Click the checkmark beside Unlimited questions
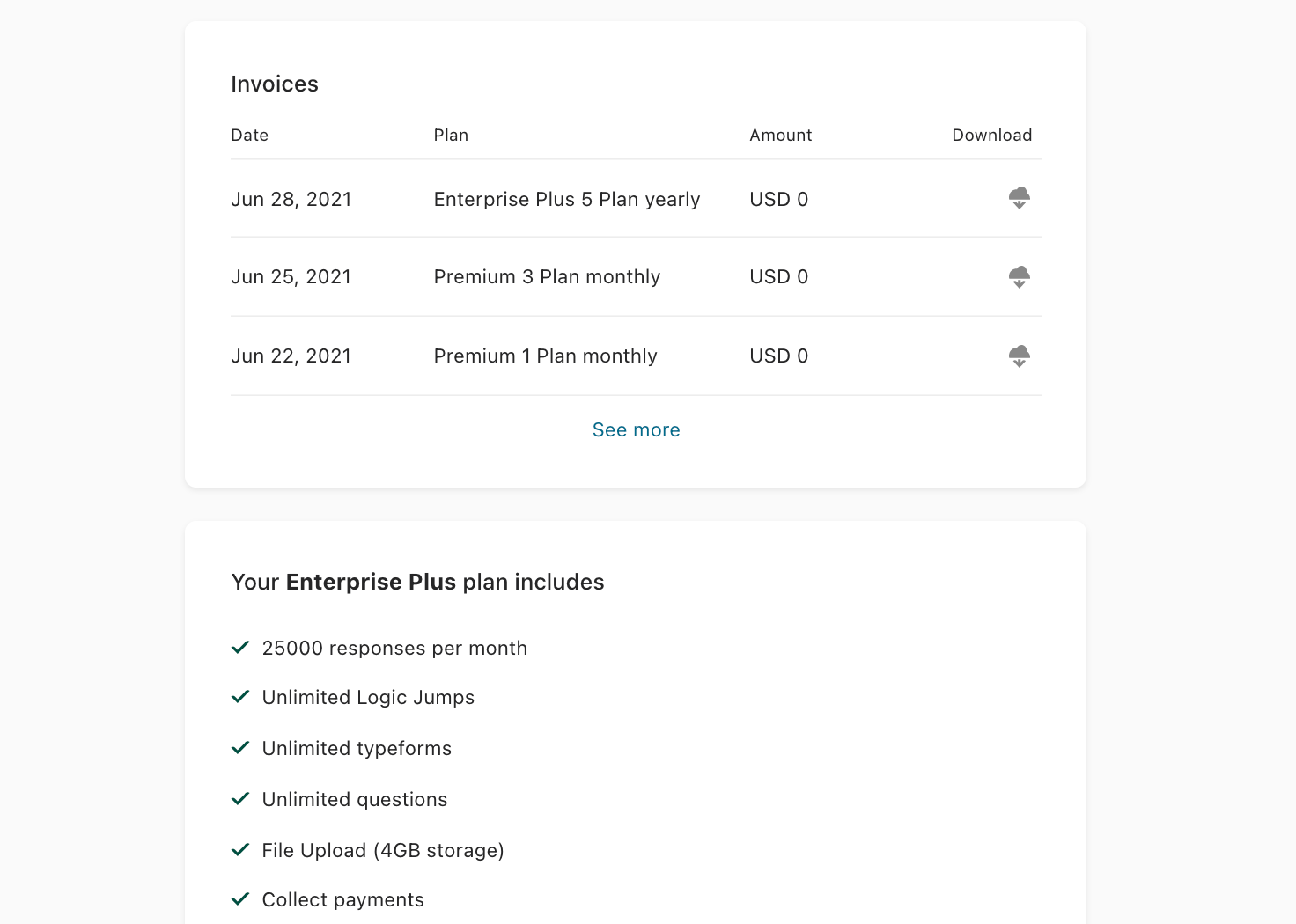The width and height of the screenshot is (1296, 924). [x=240, y=798]
